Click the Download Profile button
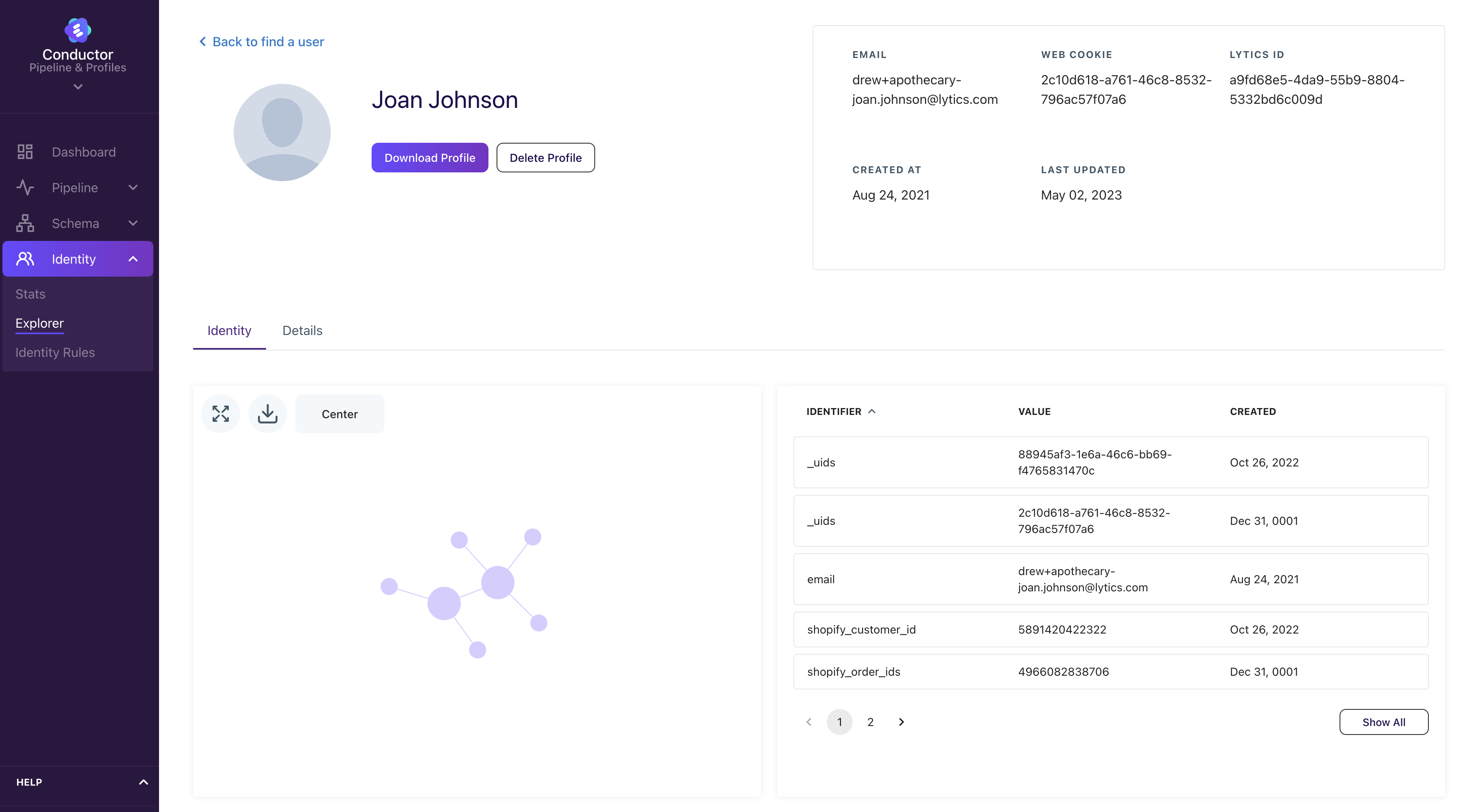 coord(430,158)
